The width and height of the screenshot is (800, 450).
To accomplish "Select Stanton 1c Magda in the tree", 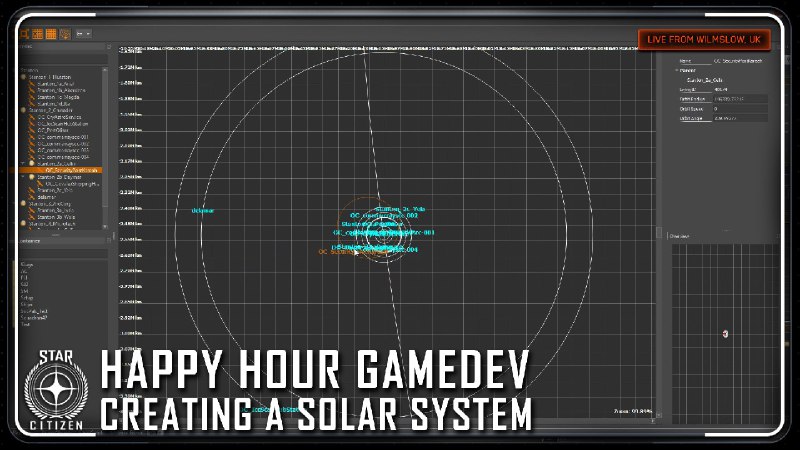I will pyautogui.click(x=58, y=97).
